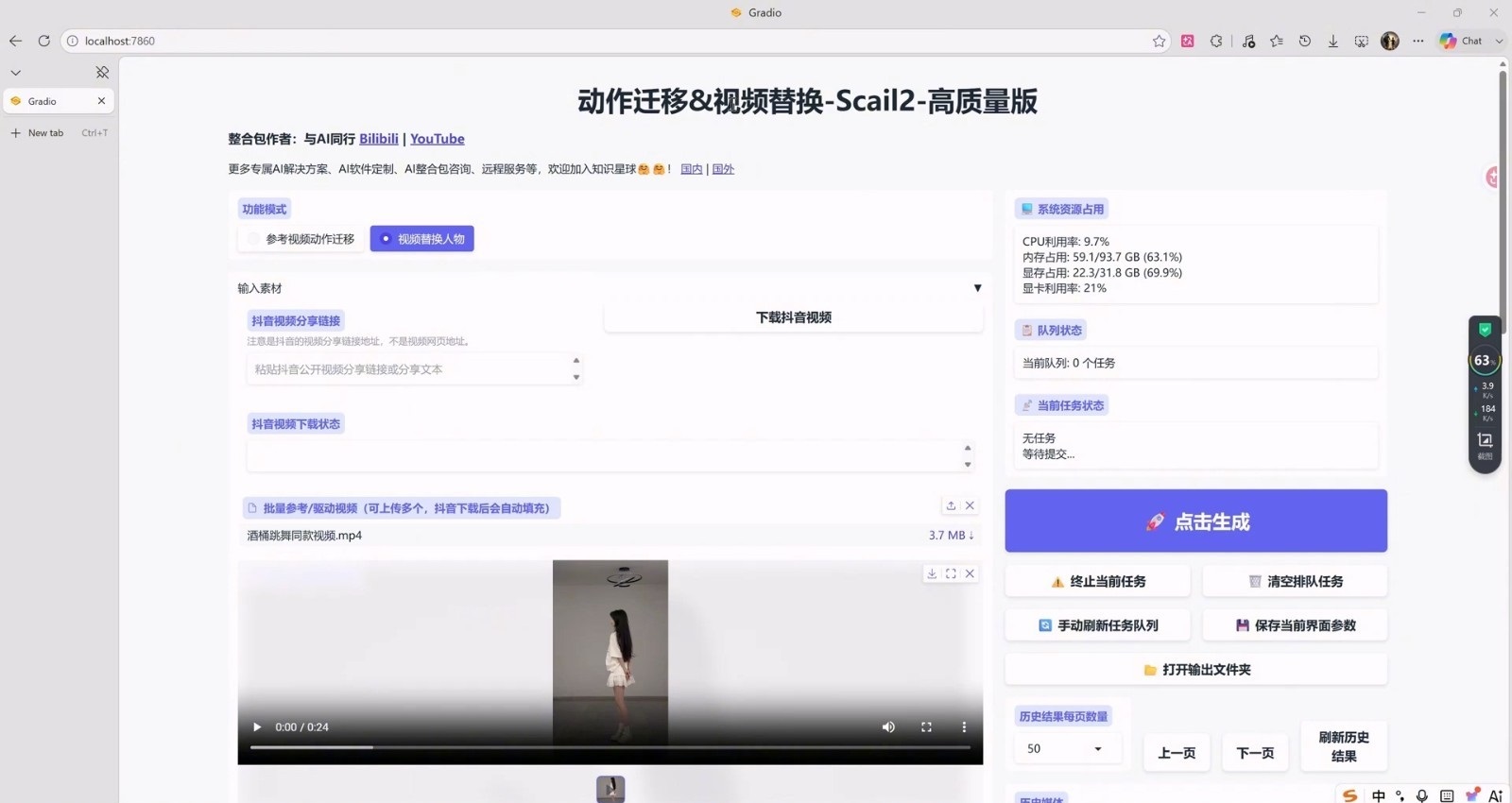Click the 点击生成 generate button
1512x803 pixels.
[x=1195, y=521]
